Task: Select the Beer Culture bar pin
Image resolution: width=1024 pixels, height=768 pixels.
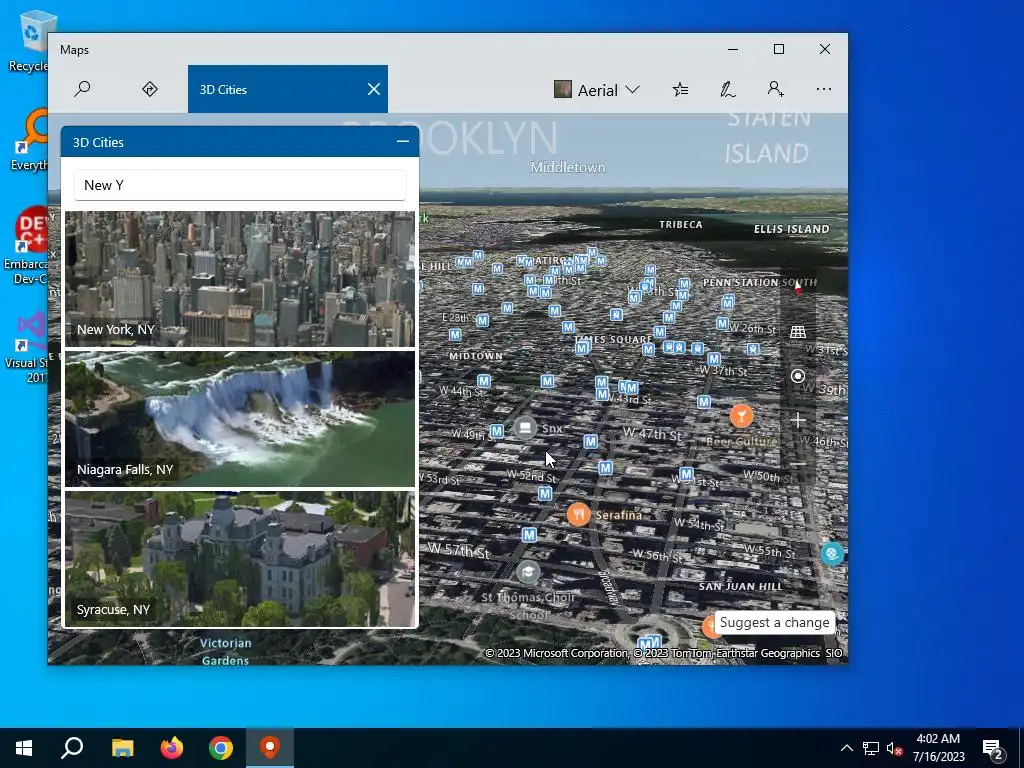Action: (x=741, y=416)
